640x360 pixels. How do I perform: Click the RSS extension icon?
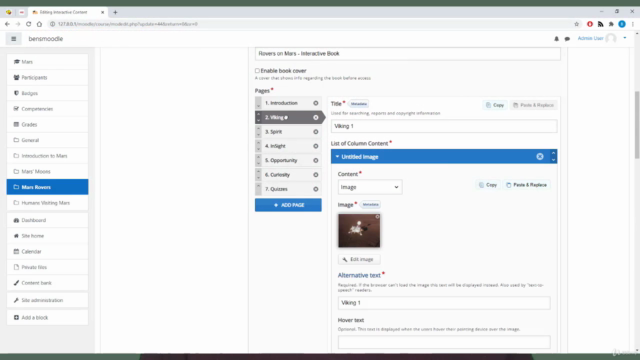coord(600,24)
